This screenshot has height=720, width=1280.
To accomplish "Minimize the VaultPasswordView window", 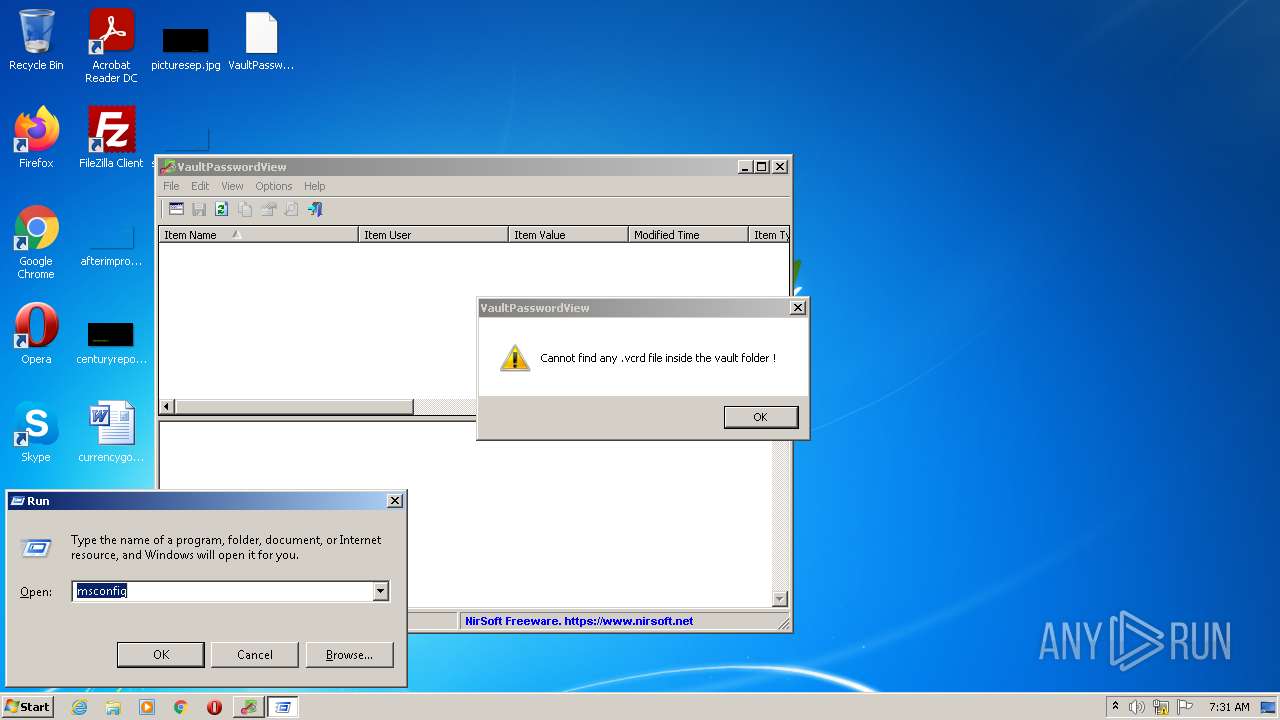I will click(745, 167).
